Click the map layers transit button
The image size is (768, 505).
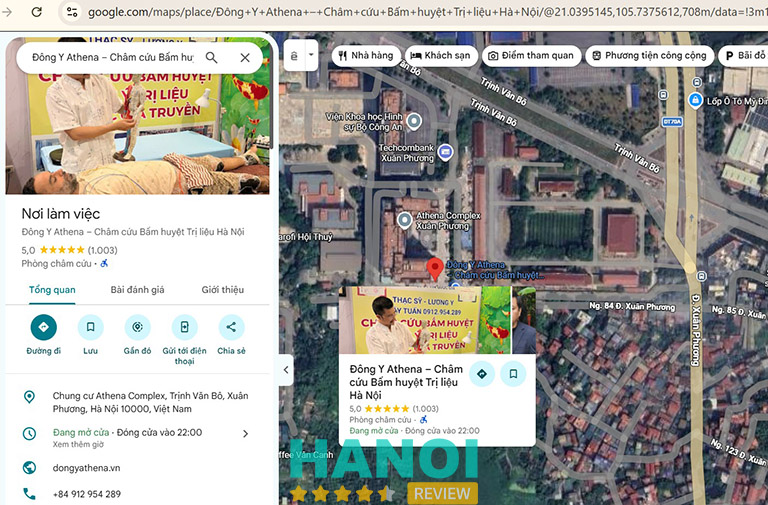[294, 56]
